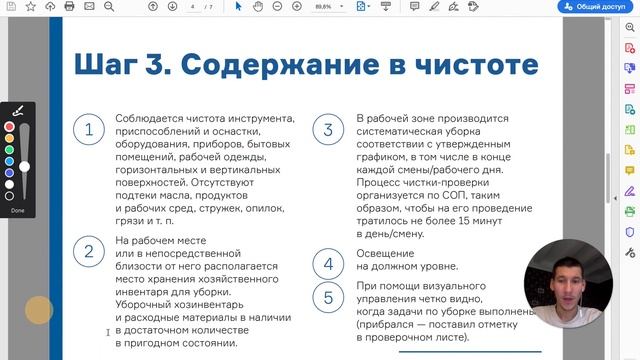Upload the file to the cloud
Viewport: 640px width, 360px height.
[50, 6]
